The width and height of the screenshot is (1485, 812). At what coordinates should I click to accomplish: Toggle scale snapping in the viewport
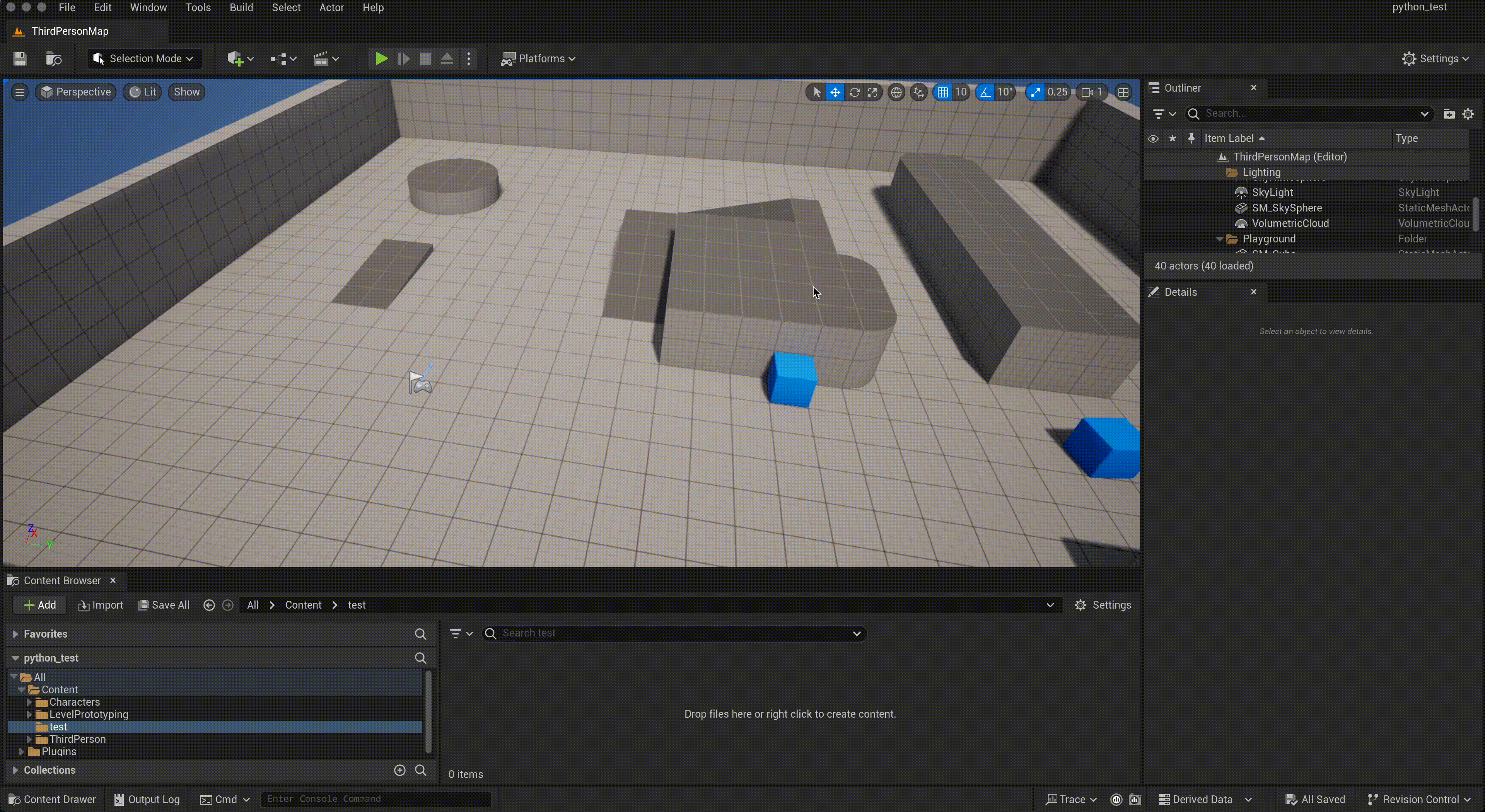pyautogui.click(x=1035, y=92)
